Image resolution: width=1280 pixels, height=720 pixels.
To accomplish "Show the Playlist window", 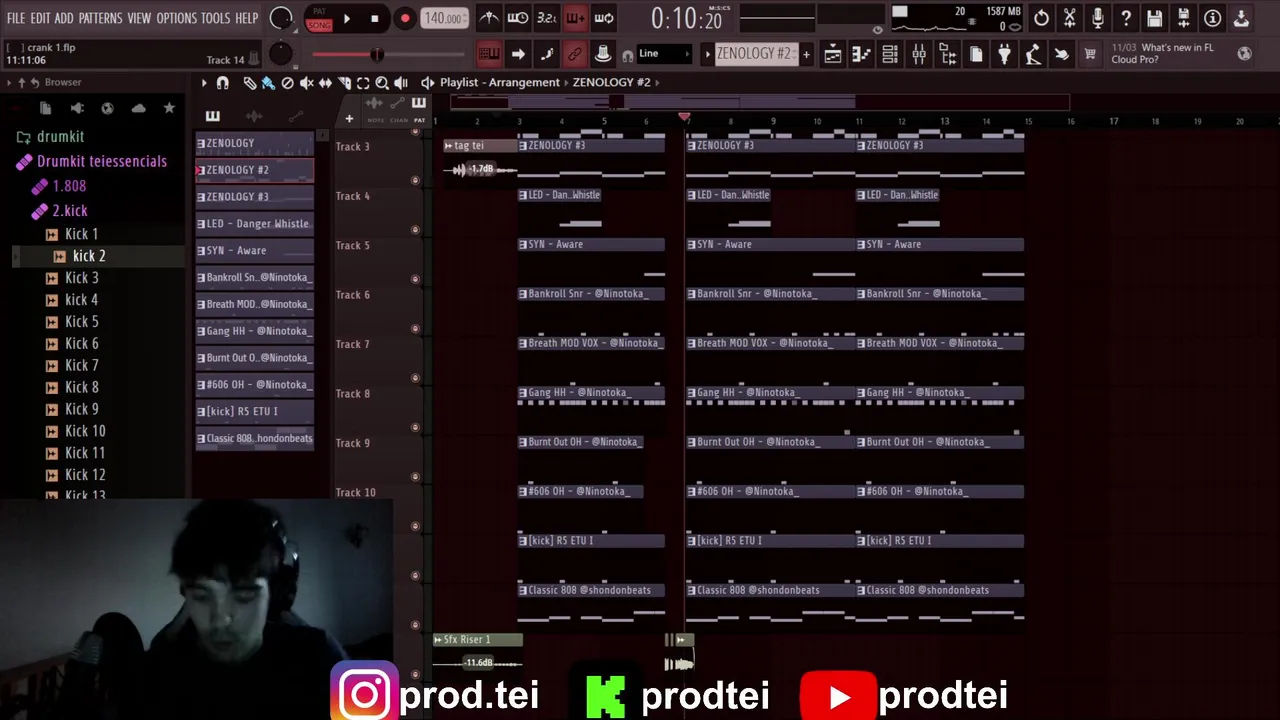I will pos(832,54).
